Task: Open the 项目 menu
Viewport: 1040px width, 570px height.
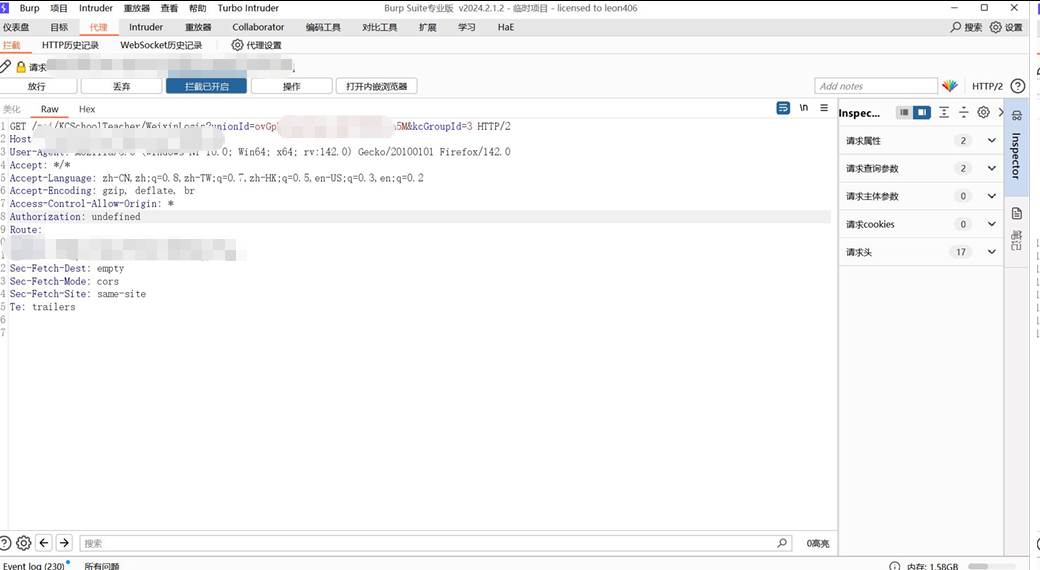Action: coord(59,8)
